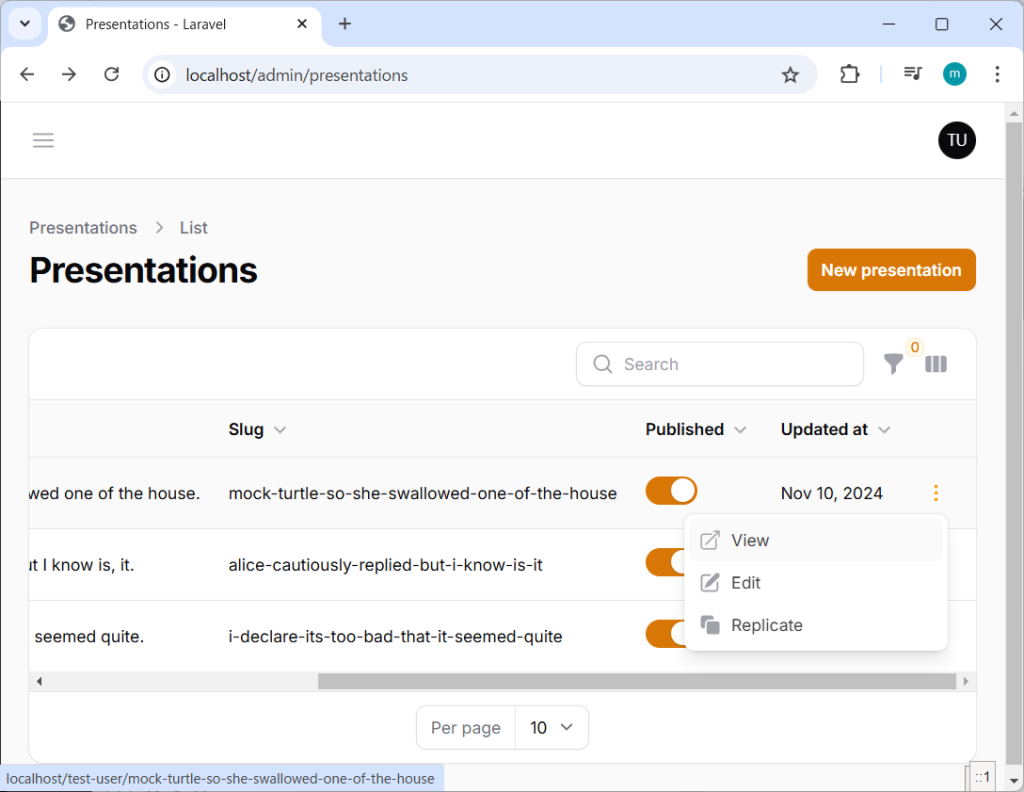Reload the page
This screenshot has width=1024, height=792.
(x=112, y=75)
